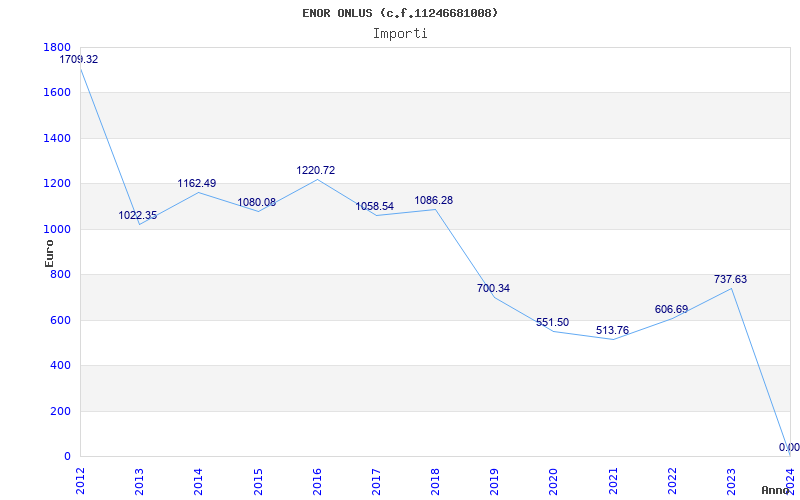Screen dimensions: 800x500
Task: Select the 2015 axis year
Action: pyautogui.click(x=258, y=481)
